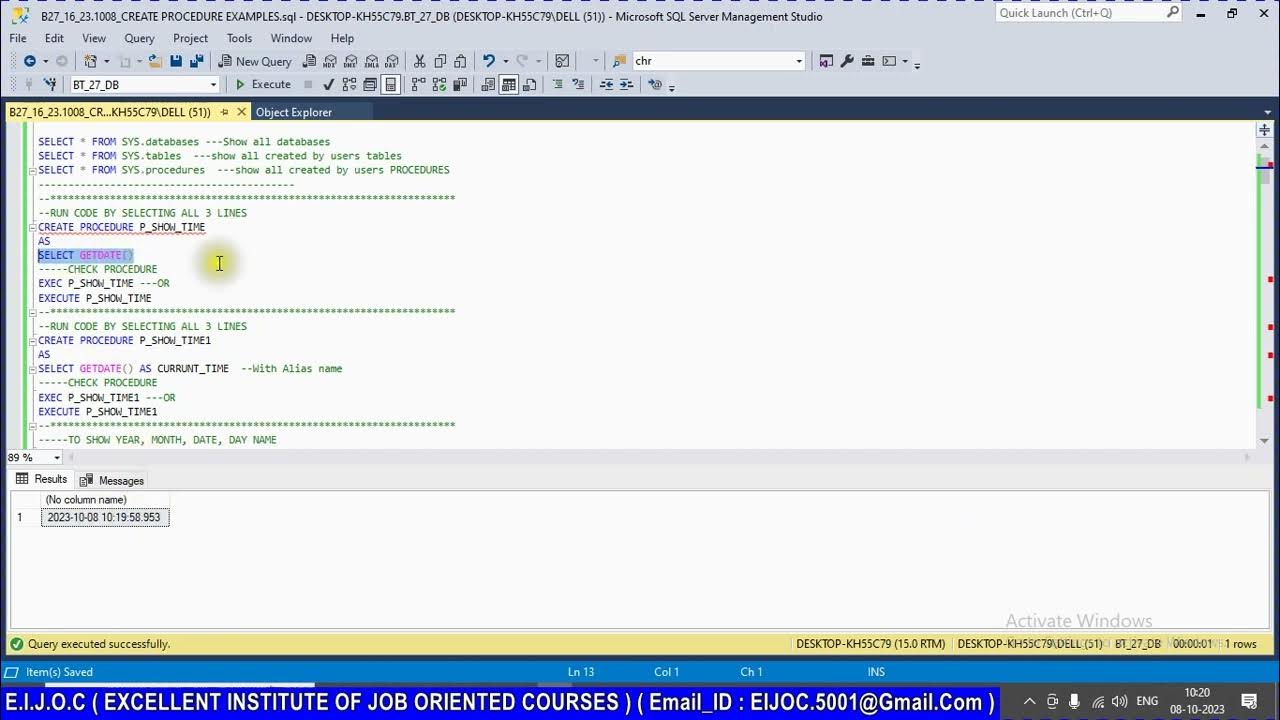
Task: Click the Quick Launch search box
Action: (1088, 13)
